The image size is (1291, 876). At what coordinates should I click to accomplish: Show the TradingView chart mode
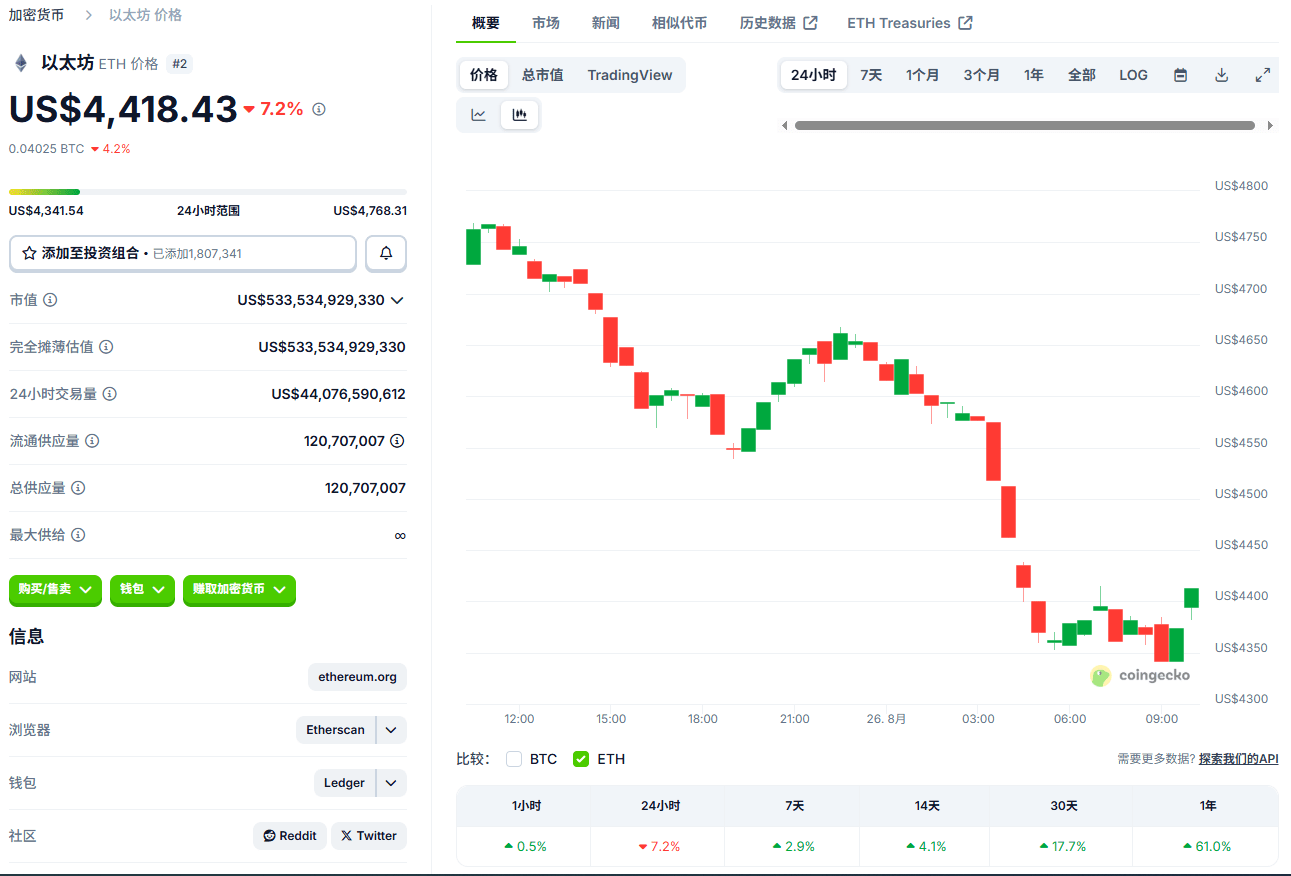click(x=630, y=75)
